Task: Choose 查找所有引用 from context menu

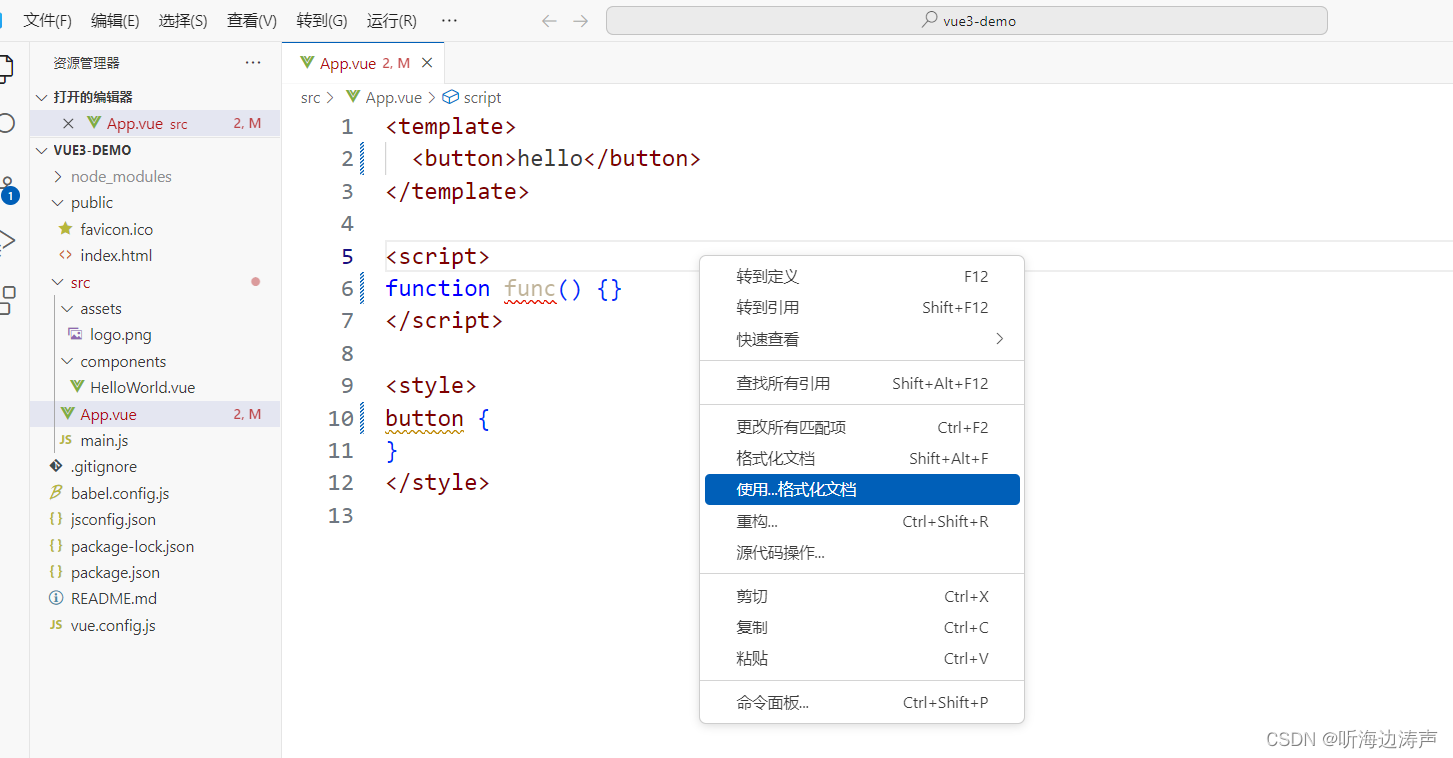Action: pos(862,383)
